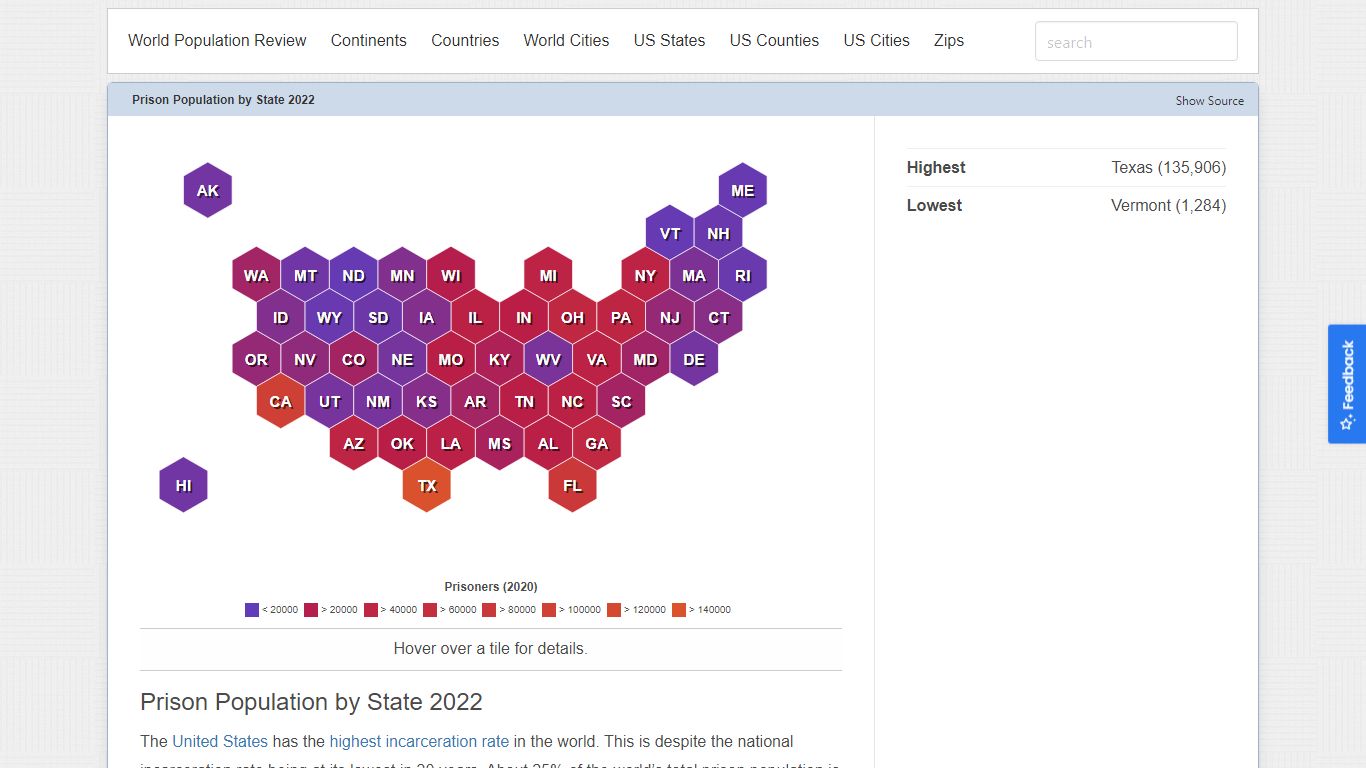
Task: Click the Michigan (MI) hex tile
Action: (549, 275)
